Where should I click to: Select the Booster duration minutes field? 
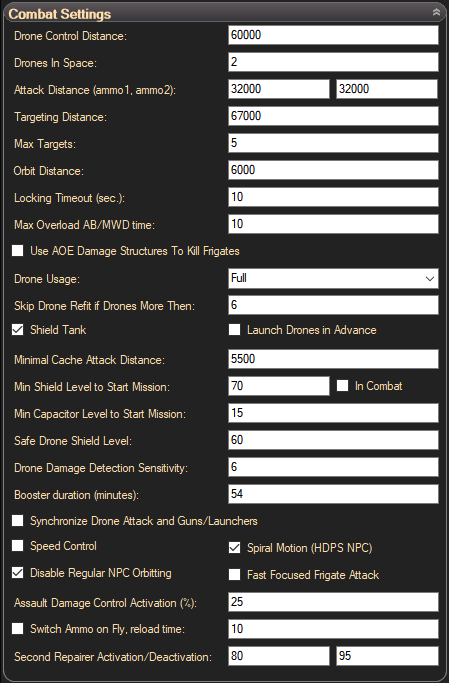(x=333, y=494)
